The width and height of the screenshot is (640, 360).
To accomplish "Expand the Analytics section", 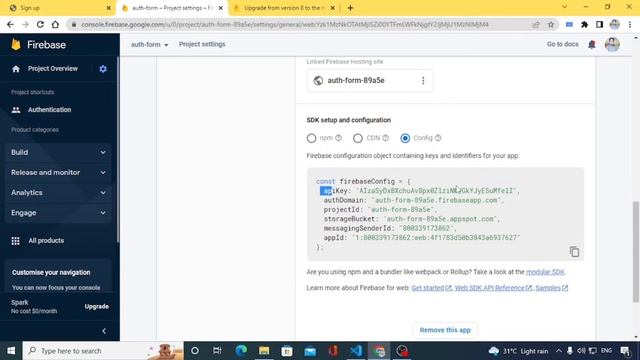I will (x=58, y=193).
